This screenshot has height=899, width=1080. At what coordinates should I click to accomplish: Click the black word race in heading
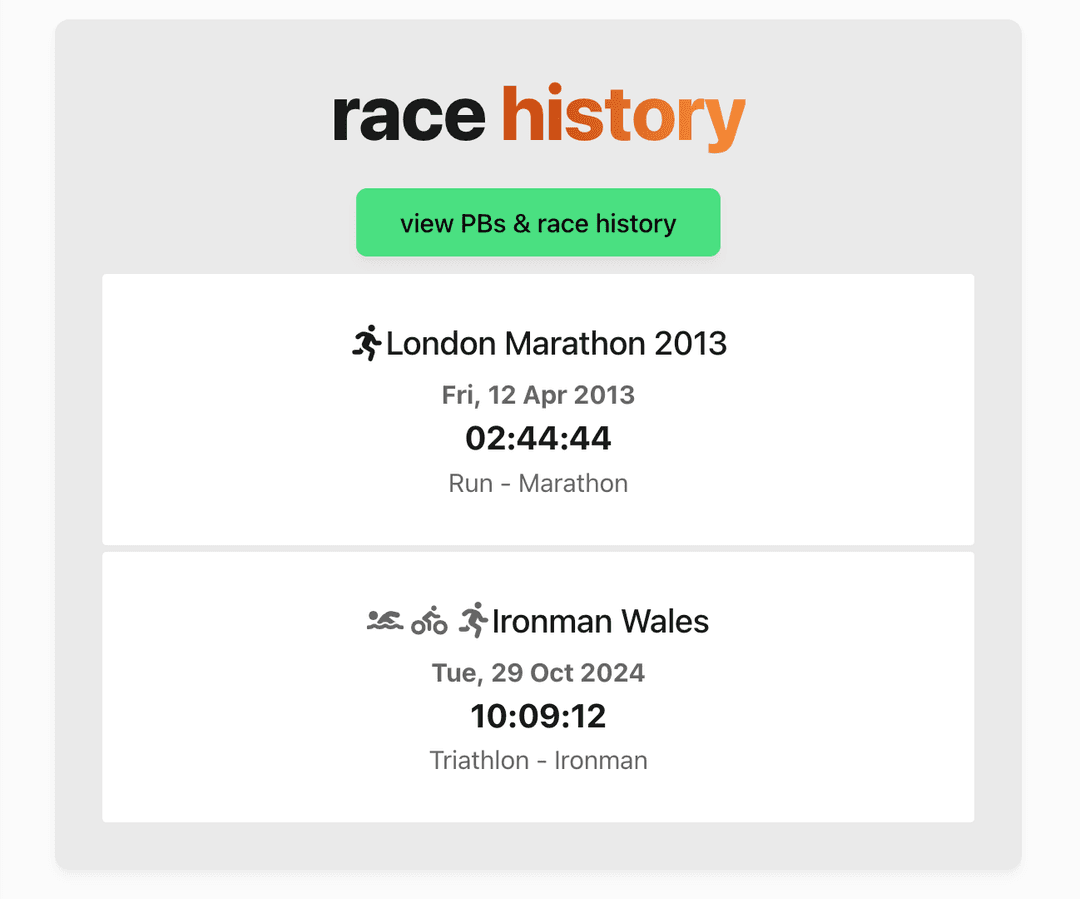coord(409,116)
